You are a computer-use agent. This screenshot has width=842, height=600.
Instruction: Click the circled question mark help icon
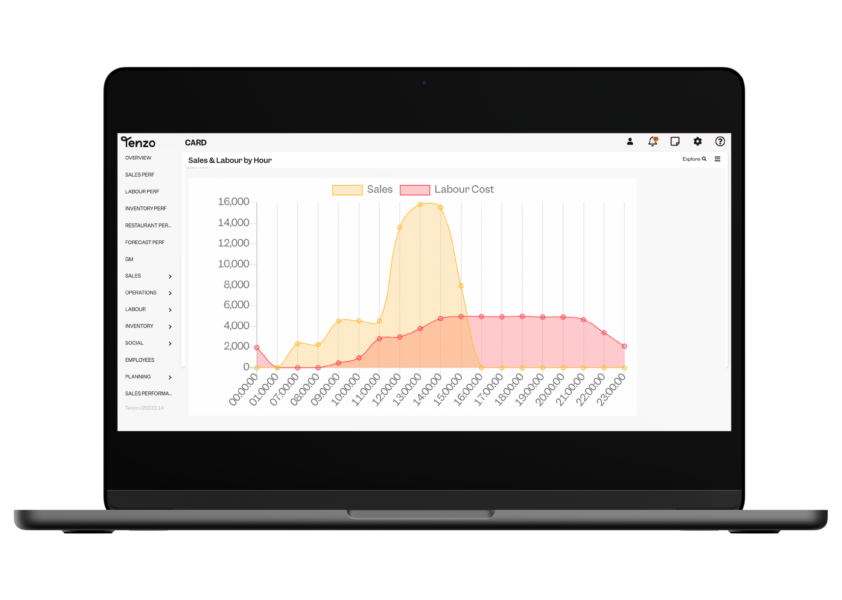click(719, 141)
